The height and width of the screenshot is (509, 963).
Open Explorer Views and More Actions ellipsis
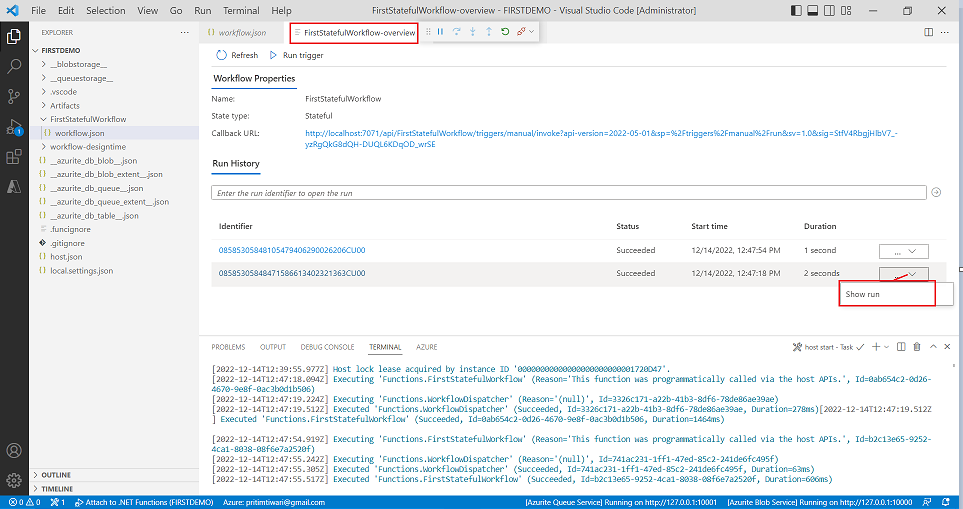click(185, 33)
